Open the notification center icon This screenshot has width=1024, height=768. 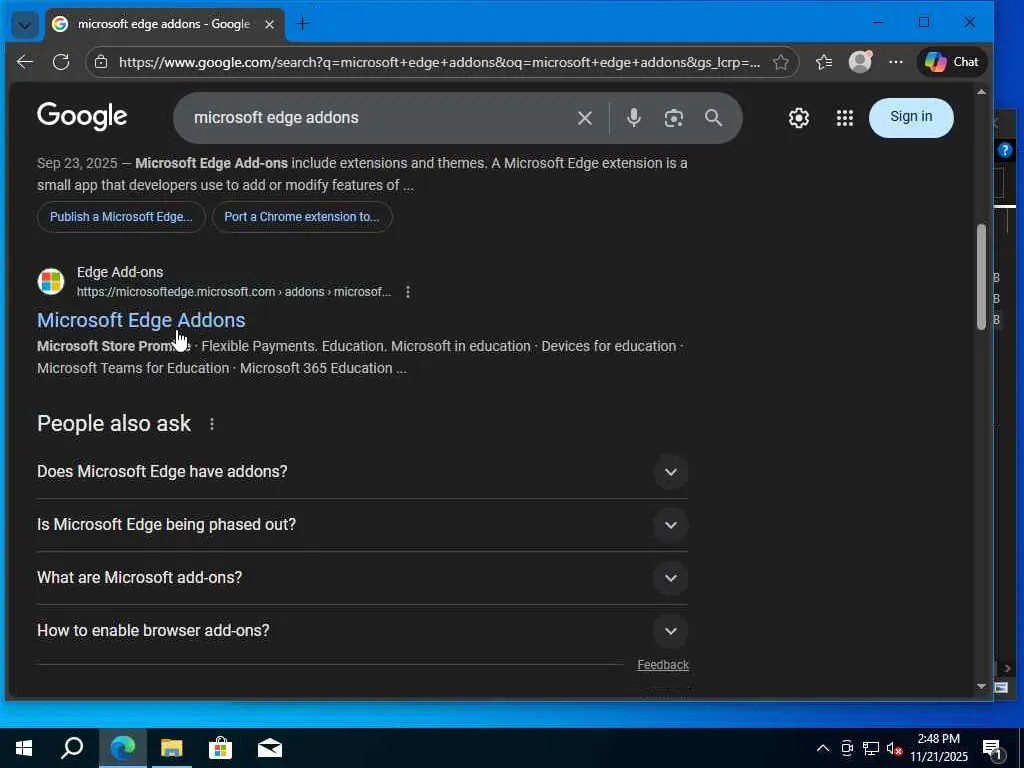click(993, 750)
